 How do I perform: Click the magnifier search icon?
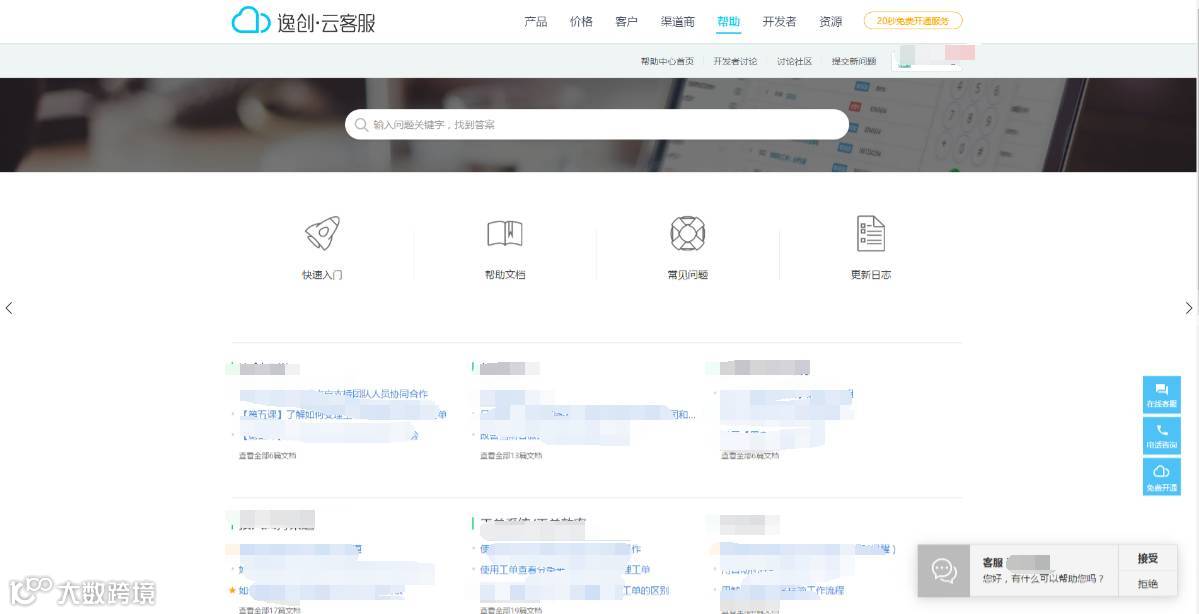point(362,125)
